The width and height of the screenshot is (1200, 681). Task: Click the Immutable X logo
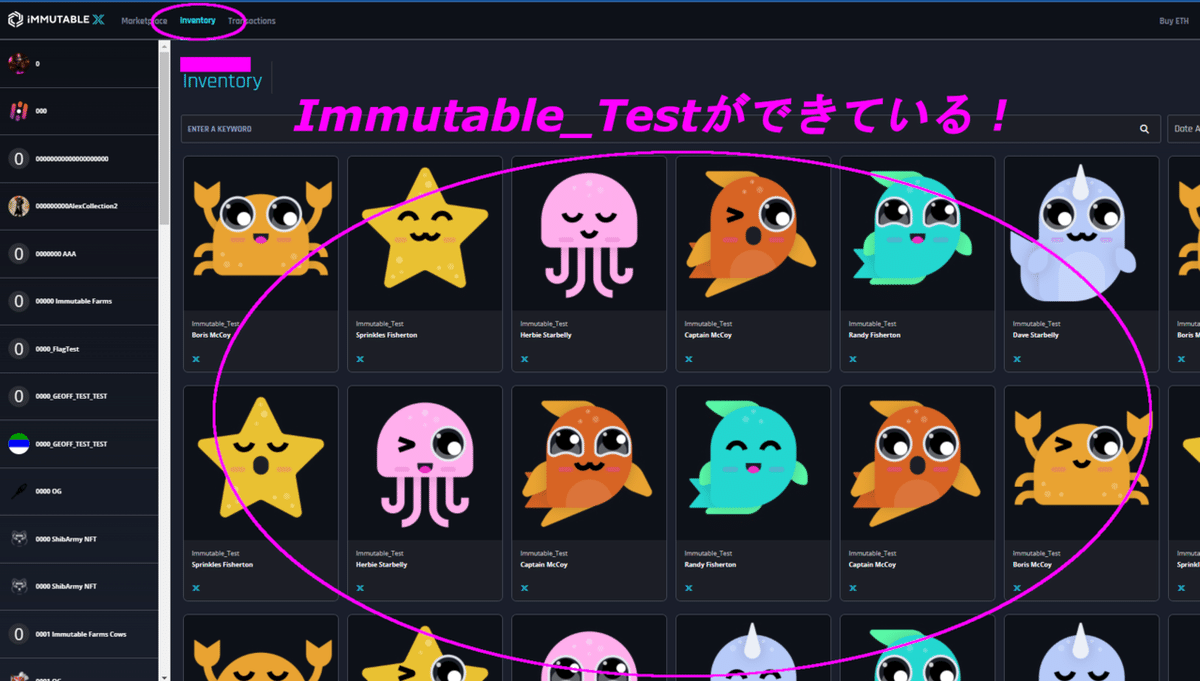[57, 20]
